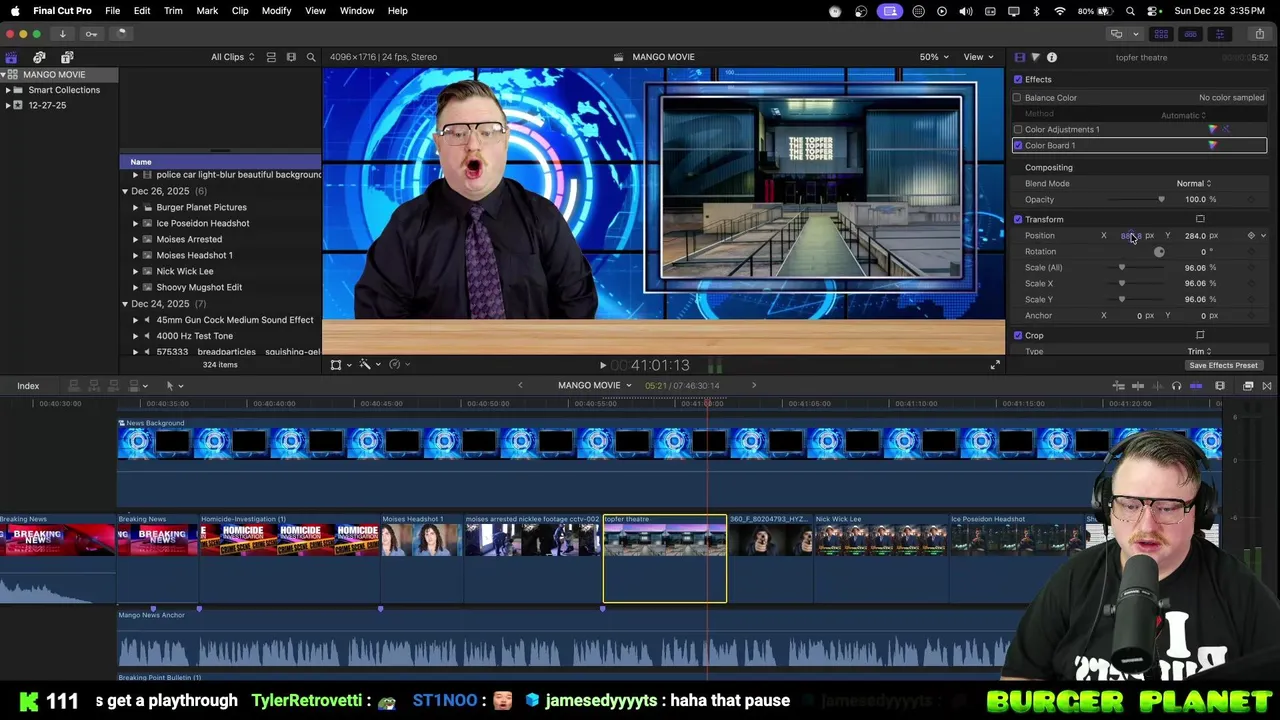Show Transform onscreen controls icon
Viewport: 1280px width, 720px height.
coord(1200,219)
